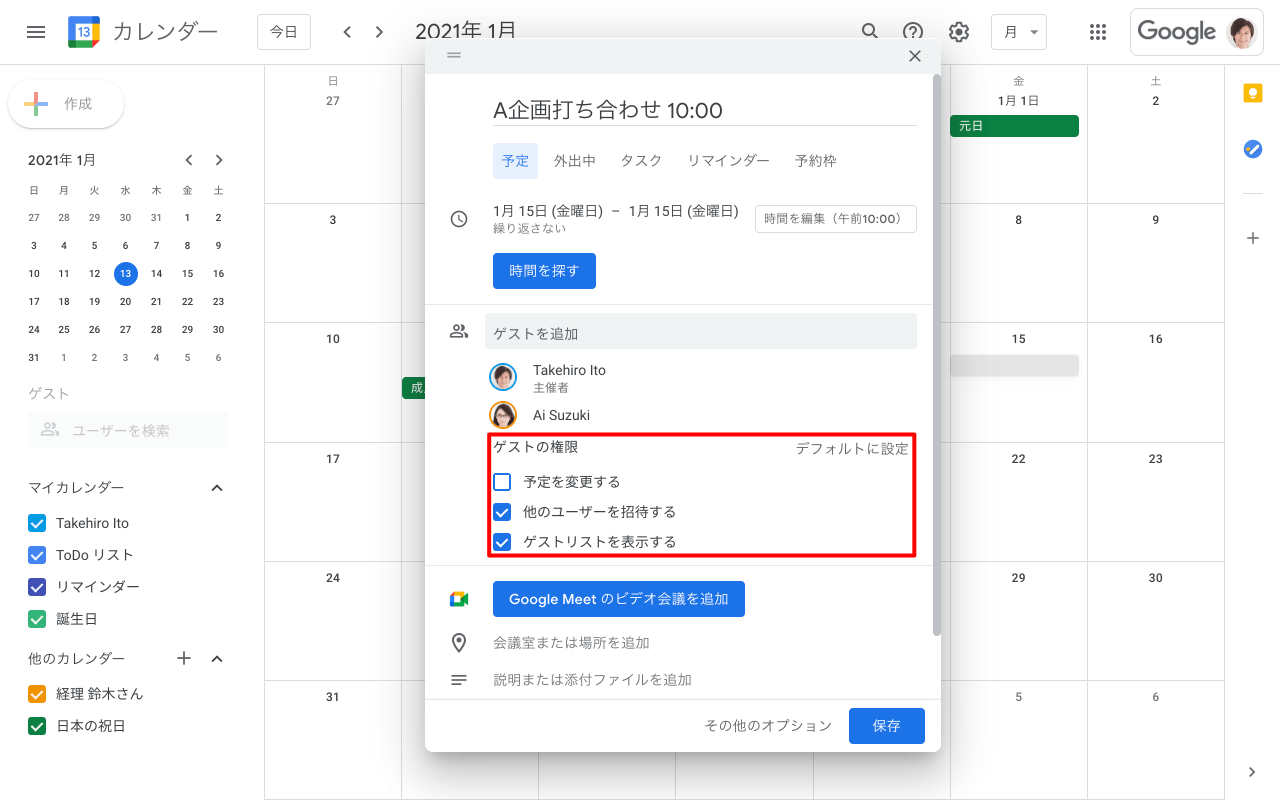Viewport: 1280px width, 800px height.
Task: Select the 予約枠 tab
Action: click(816, 160)
